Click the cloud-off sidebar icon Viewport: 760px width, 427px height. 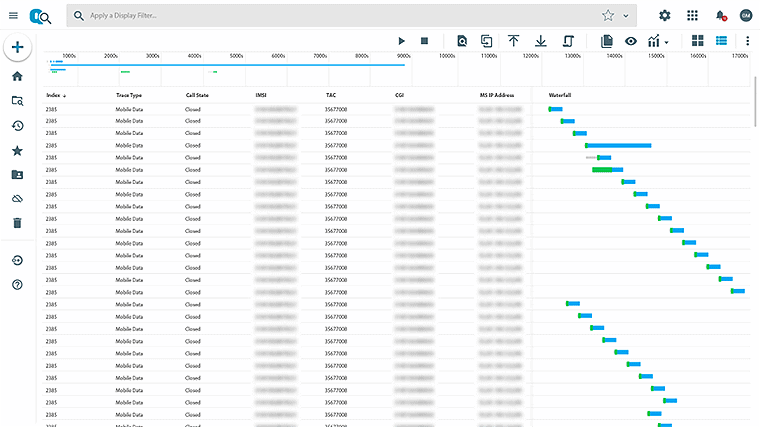17,199
